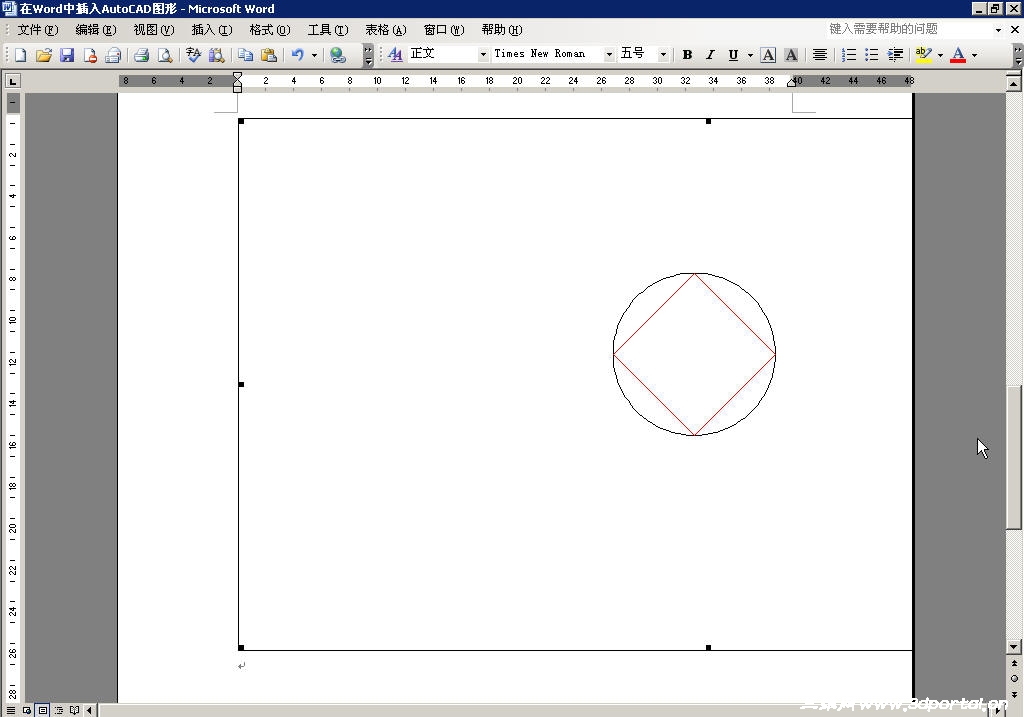Screen dimensions: 1024x717
Task: Expand highlight color dropdown arrow
Action: click(x=940, y=55)
